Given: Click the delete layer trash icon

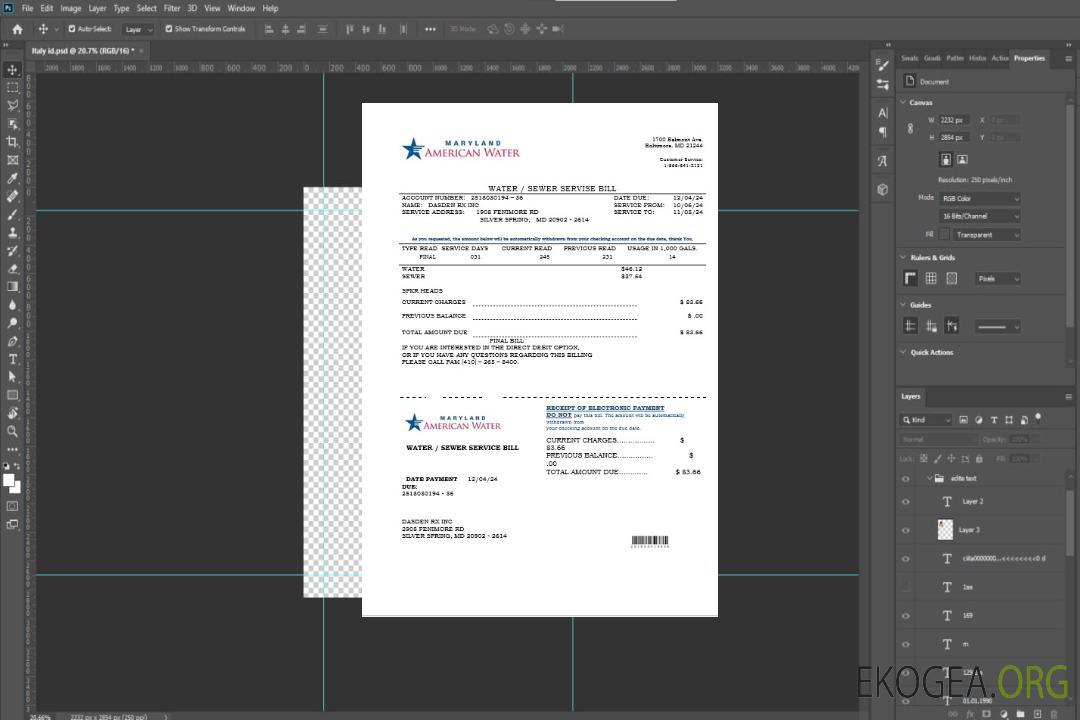Looking at the screenshot, I should (1054, 714).
